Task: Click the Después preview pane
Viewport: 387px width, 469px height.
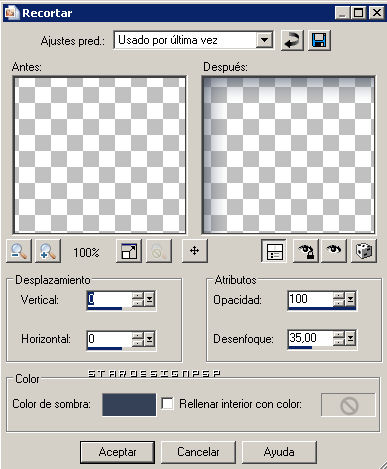Action: pyautogui.click(x=288, y=155)
